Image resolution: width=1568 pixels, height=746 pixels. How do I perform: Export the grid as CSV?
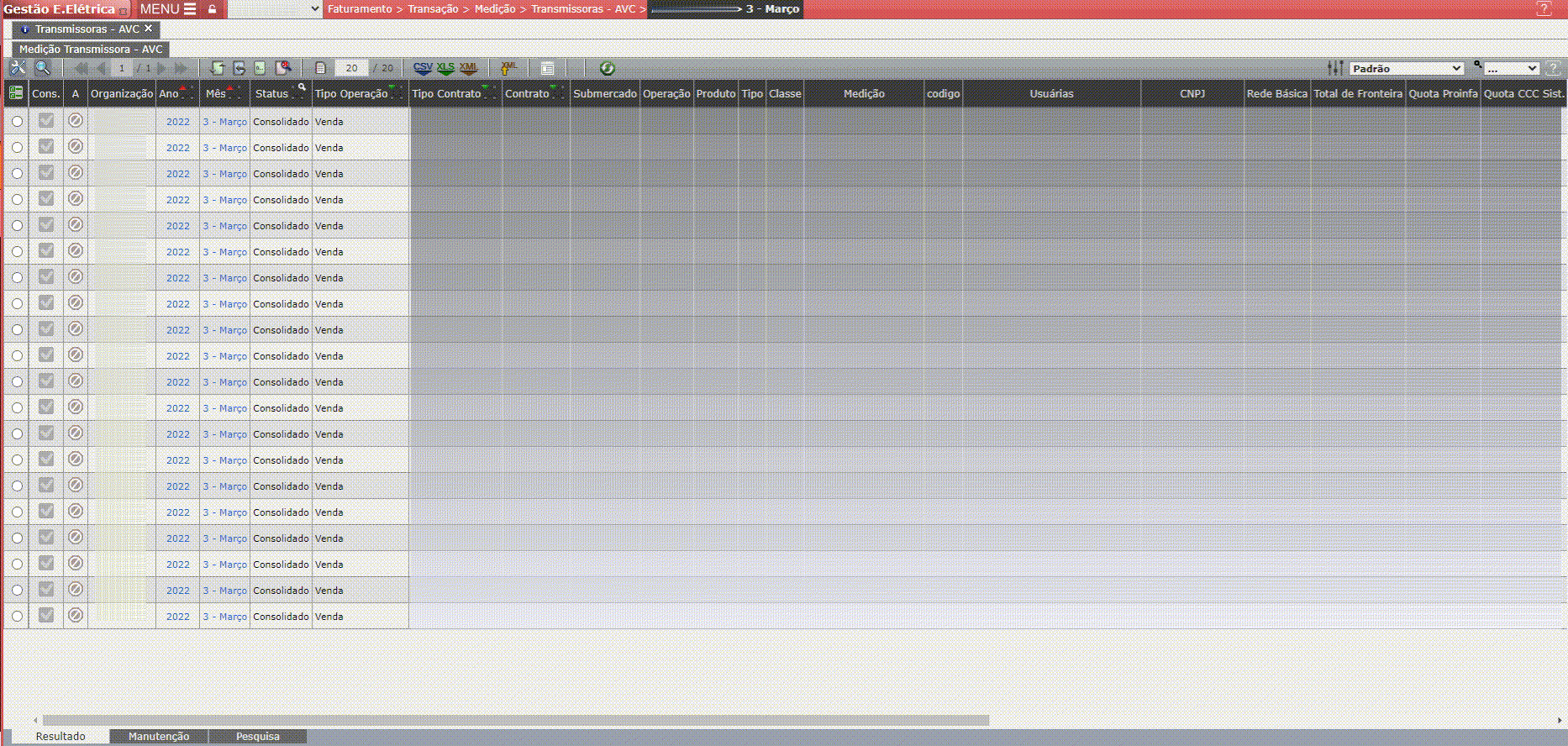point(423,68)
